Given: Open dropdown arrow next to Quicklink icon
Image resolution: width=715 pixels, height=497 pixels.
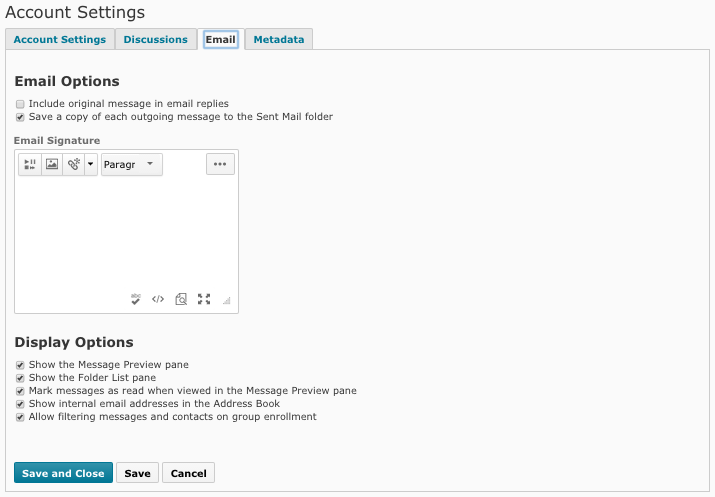Looking at the screenshot, I should pyautogui.click(x=91, y=164).
